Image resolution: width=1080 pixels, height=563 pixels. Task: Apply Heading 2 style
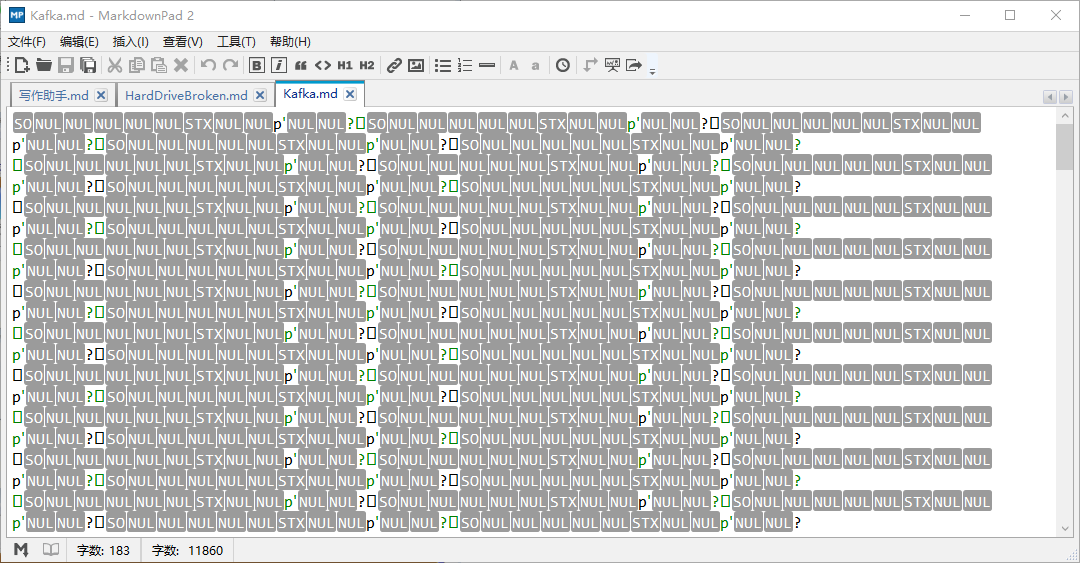366,65
